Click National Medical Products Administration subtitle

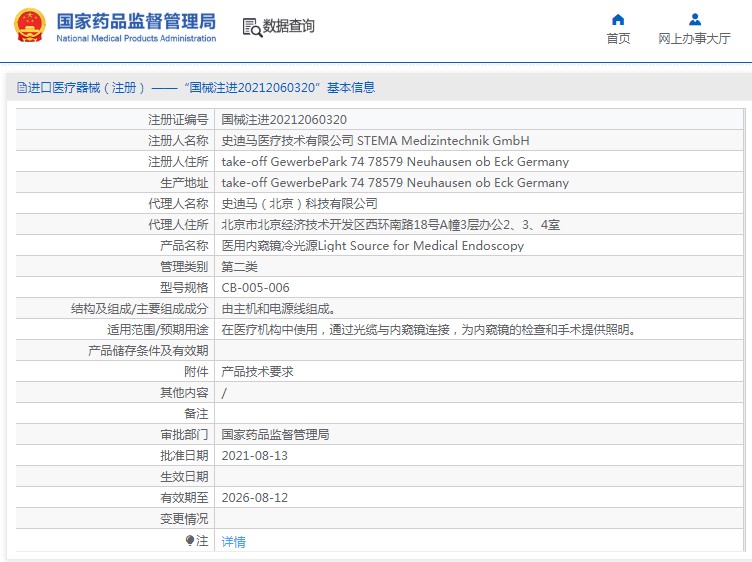136,38
